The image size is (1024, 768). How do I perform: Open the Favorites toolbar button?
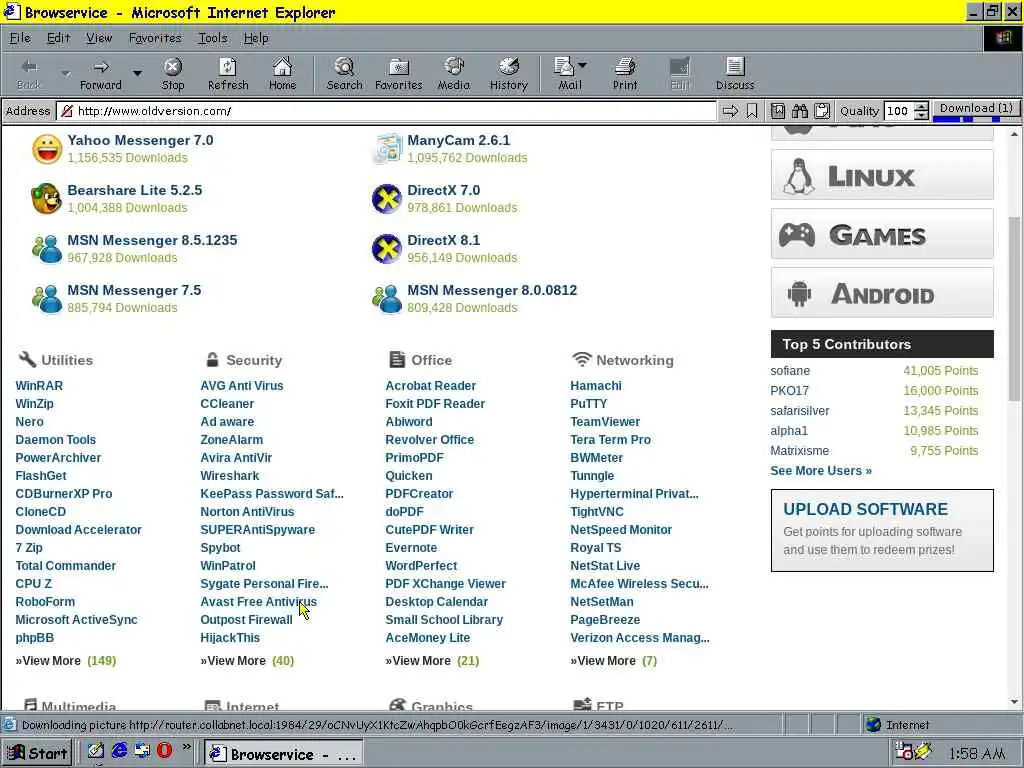(x=398, y=74)
